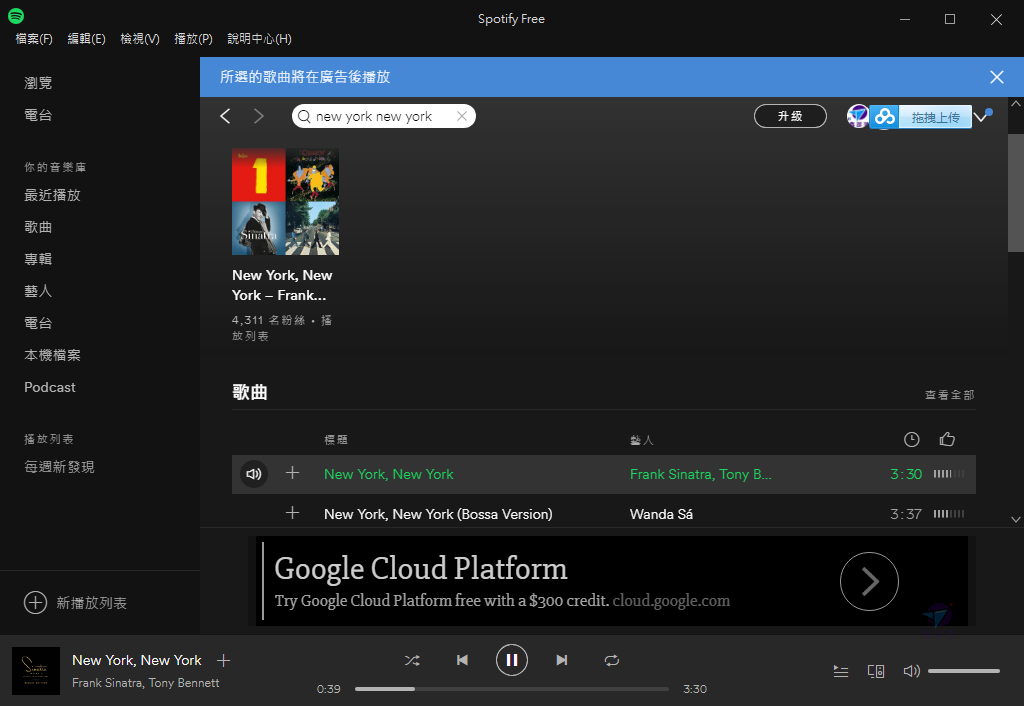Open Podcast in the sidebar
1024x706 pixels.
pyautogui.click(x=50, y=387)
